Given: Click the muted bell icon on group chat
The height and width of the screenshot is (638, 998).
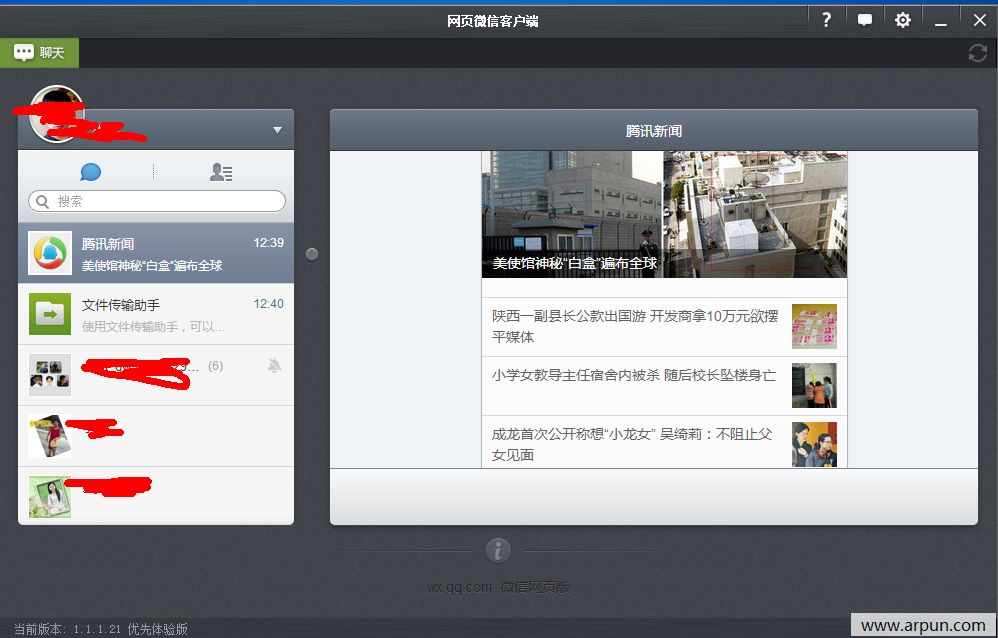Looking at the screenshot, I should (x=275, y=366).
